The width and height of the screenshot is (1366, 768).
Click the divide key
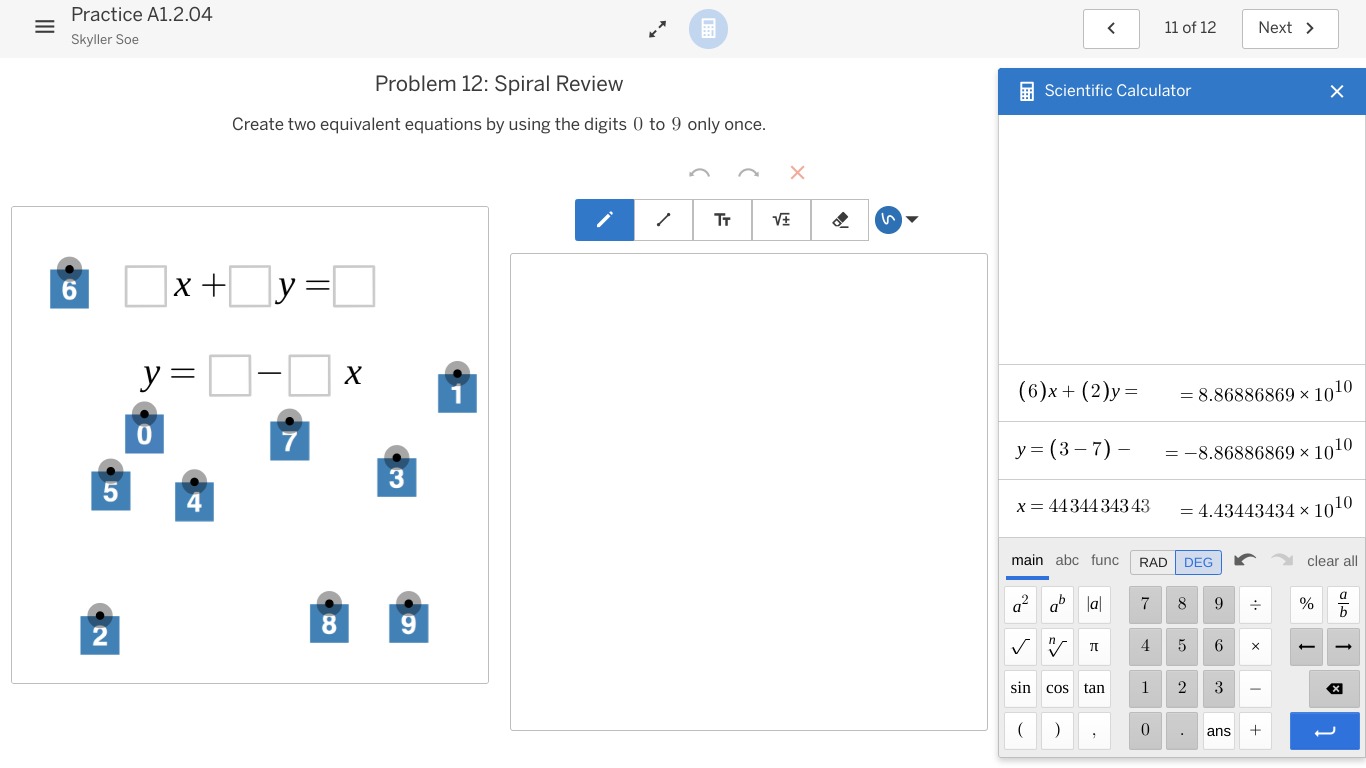point(1255,604)
